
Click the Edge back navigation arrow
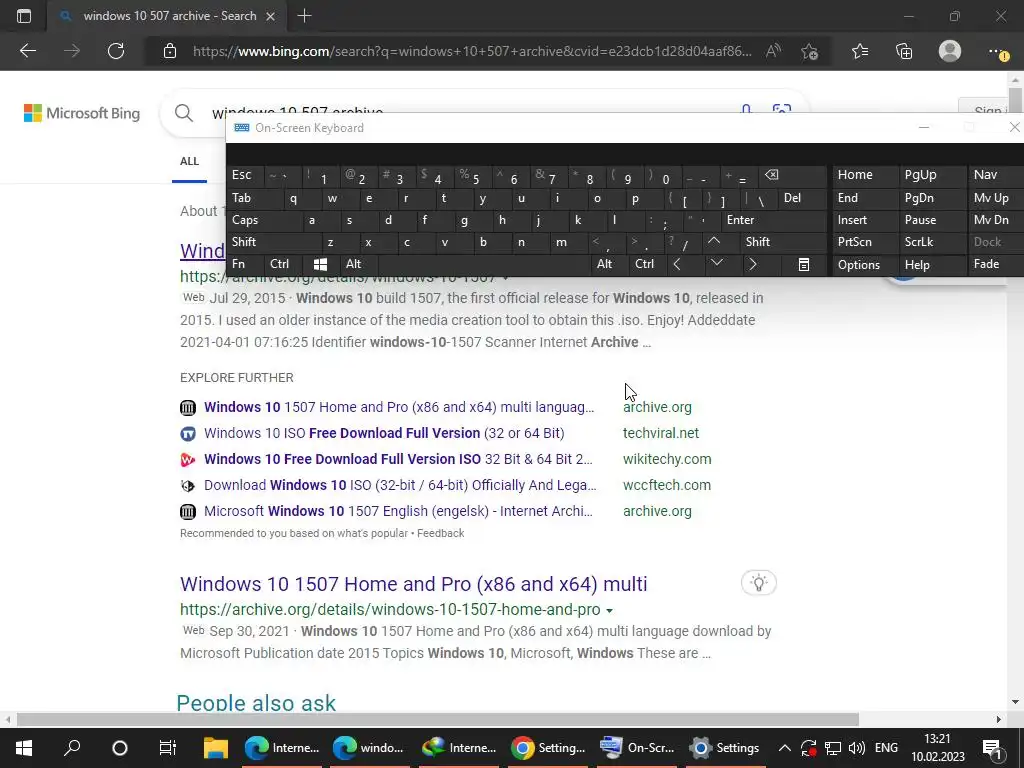click(x=27, y=51)
